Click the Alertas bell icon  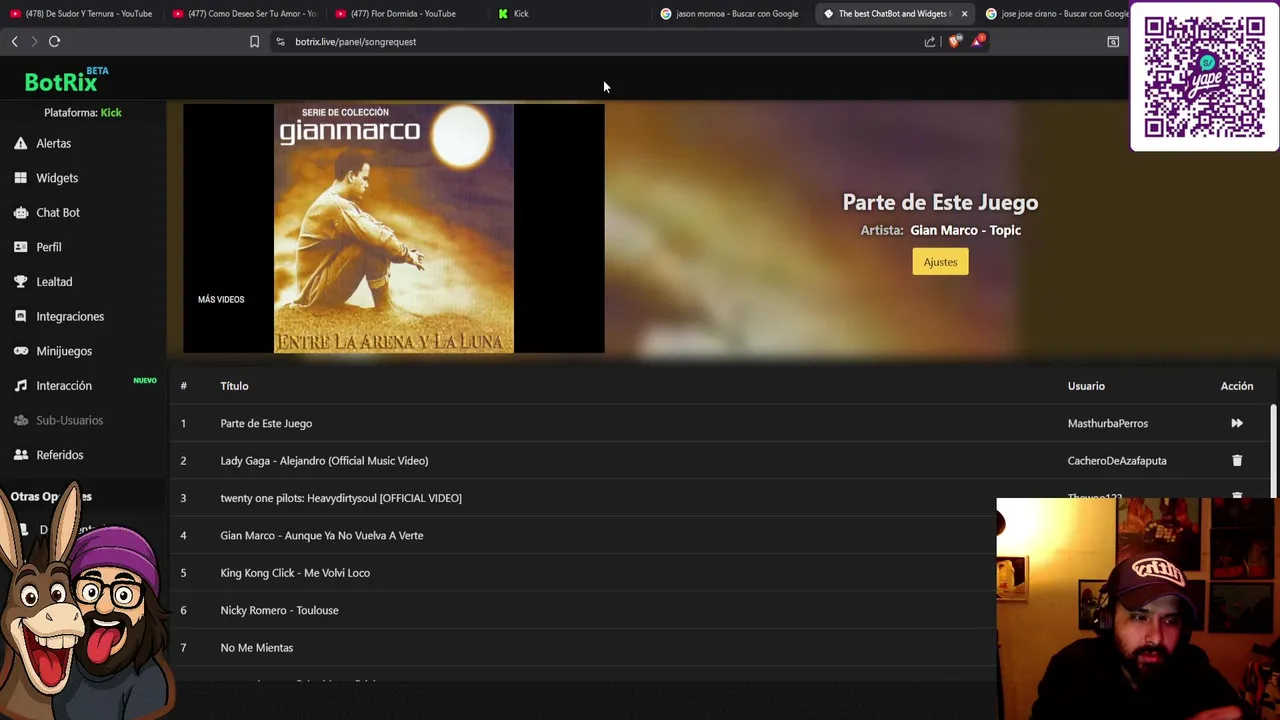tap(20, 143)
